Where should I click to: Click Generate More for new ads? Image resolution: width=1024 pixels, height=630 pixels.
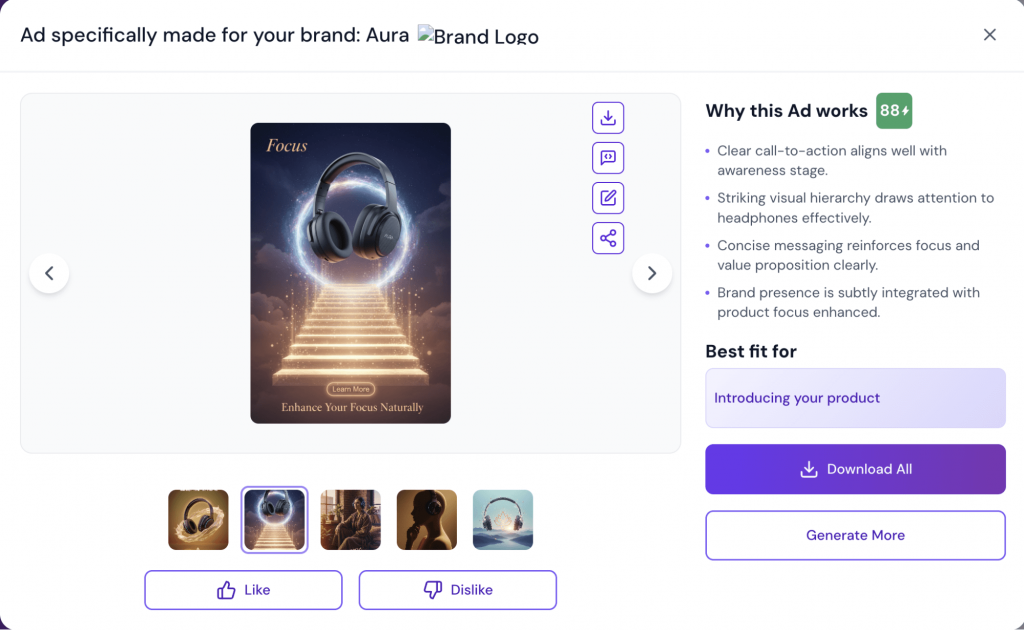[x=855, y=535]
